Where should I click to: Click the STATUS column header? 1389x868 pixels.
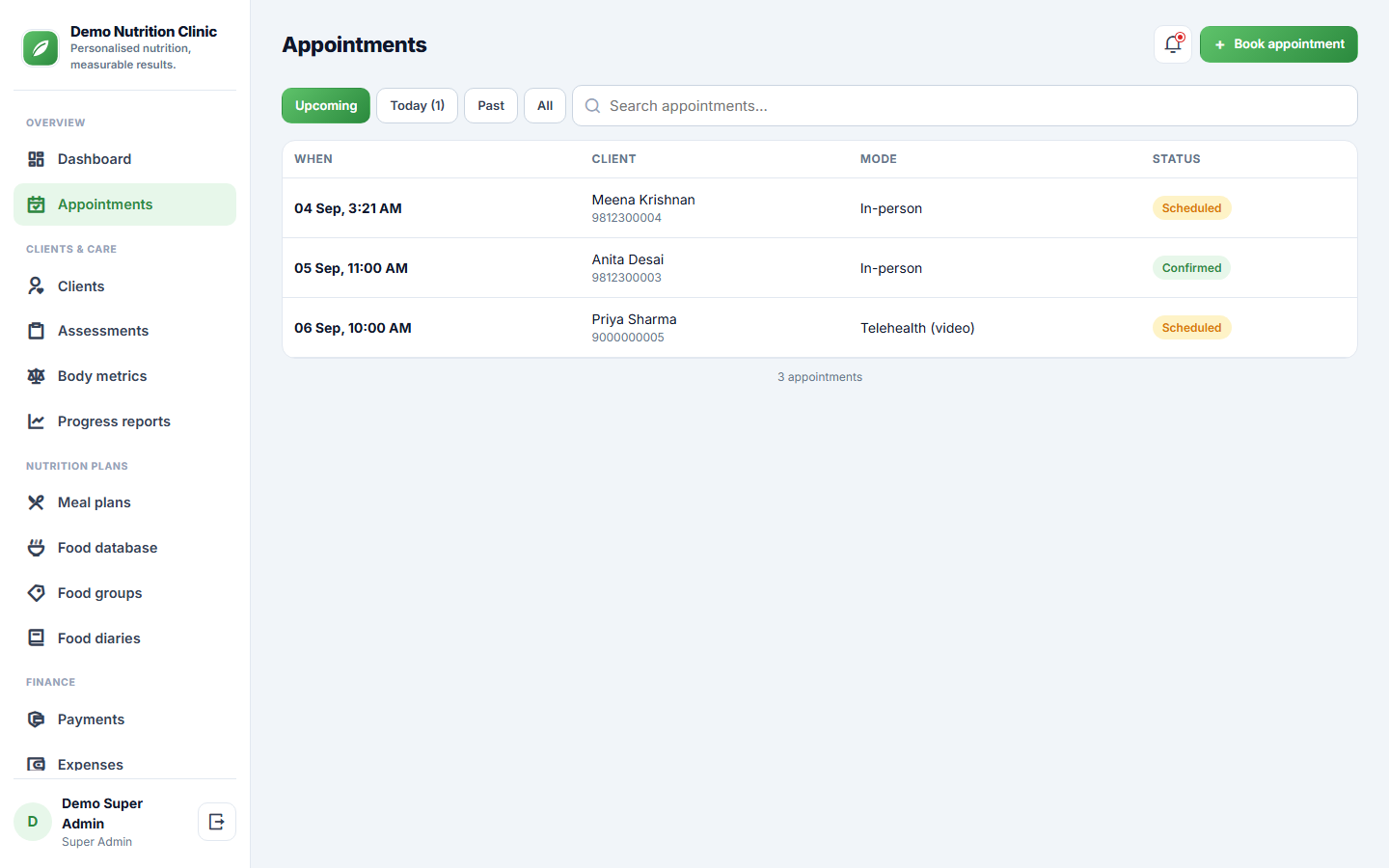coord(1176,159)
